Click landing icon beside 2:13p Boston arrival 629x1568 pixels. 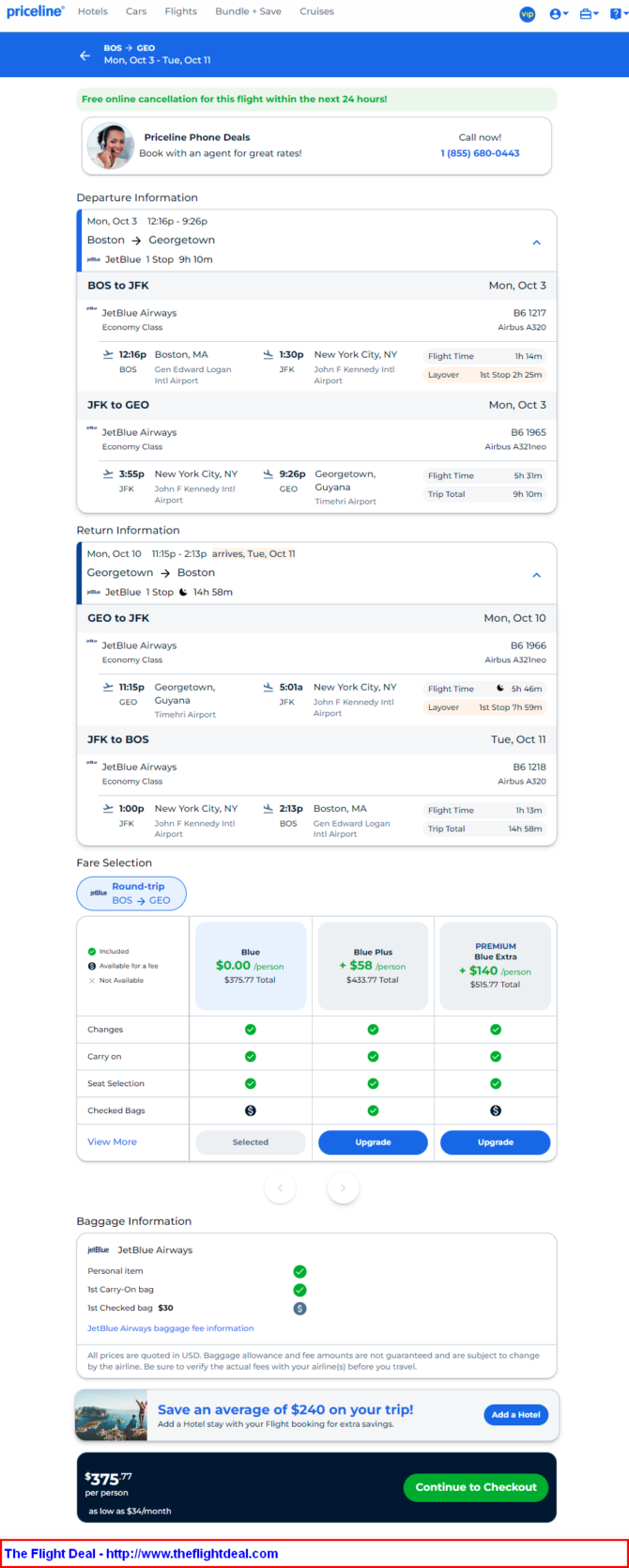(x=268, y=809)
